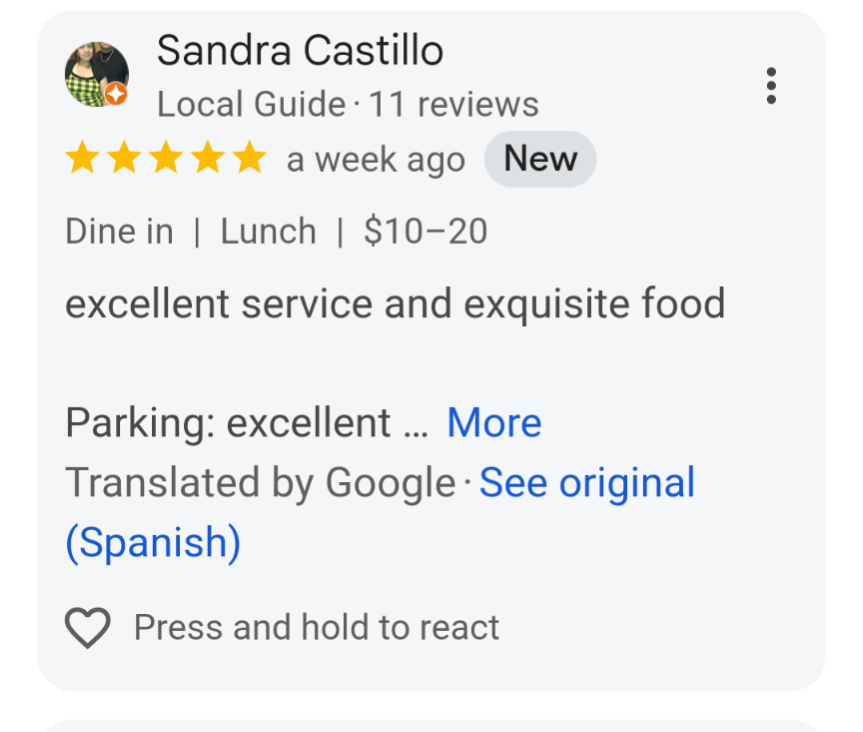Select the "$10–20" price range detail
This screenshot has width=863, height=732.
pyautogui.click(x=425, y=232)
